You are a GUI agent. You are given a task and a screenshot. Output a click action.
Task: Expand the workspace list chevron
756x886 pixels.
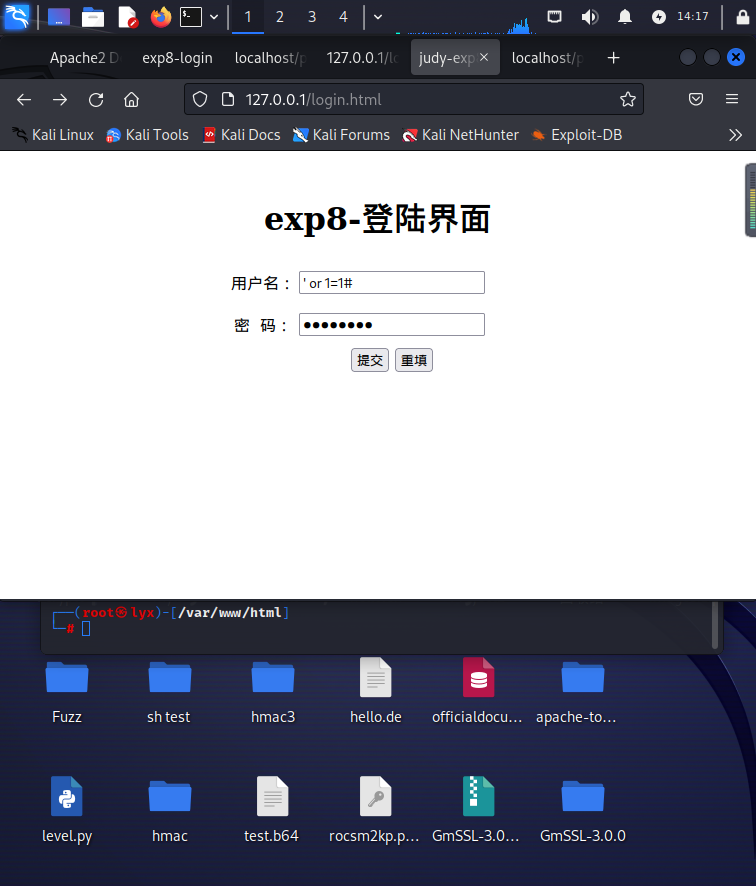(x=378, y=17)
